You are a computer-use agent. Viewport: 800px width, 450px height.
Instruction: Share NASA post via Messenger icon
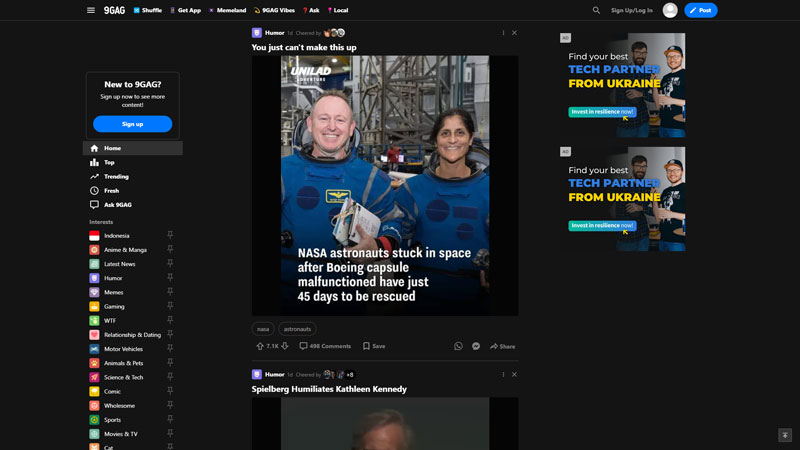tap(476, 346)
